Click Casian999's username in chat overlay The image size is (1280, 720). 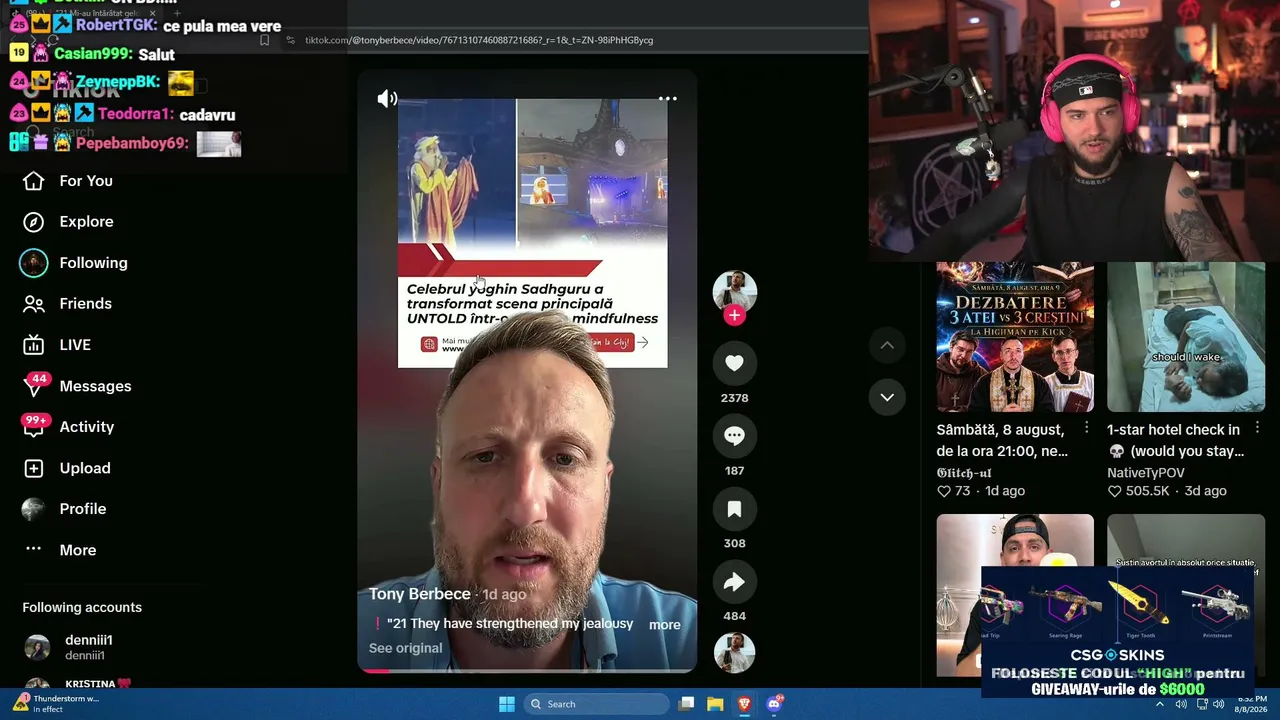93,54
